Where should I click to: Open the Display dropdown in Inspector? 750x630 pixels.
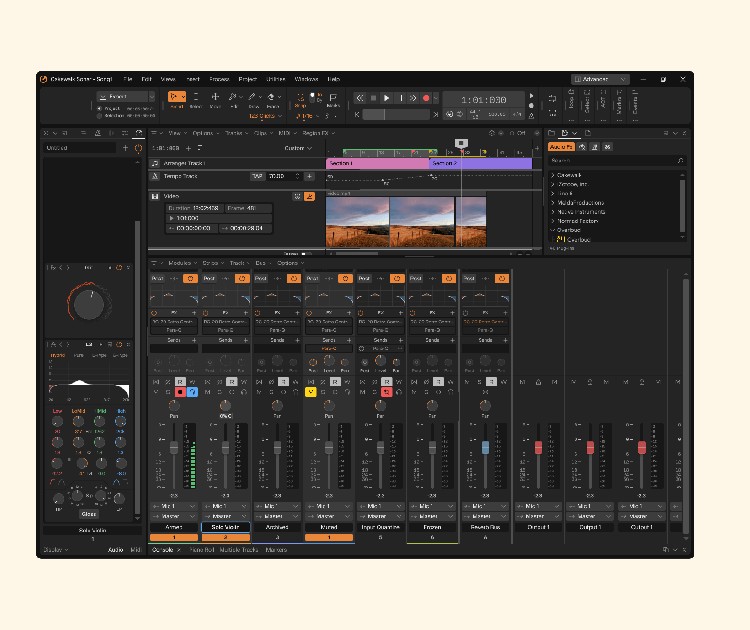[55, 550]
